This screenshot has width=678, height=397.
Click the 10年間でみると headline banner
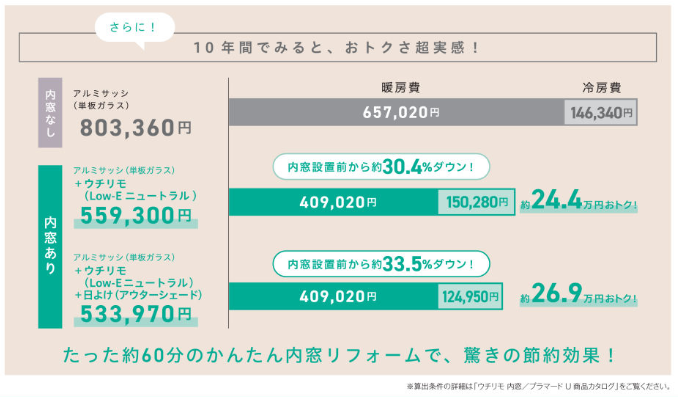[338, 47]
